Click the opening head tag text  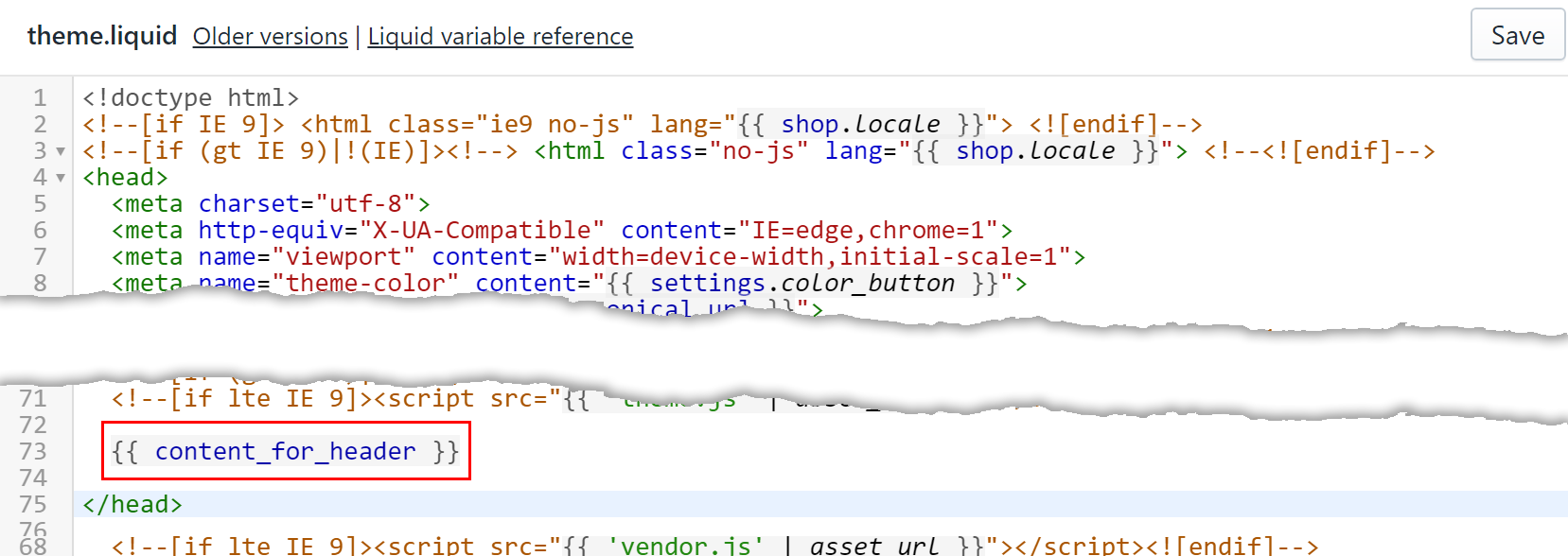[125, 178]
